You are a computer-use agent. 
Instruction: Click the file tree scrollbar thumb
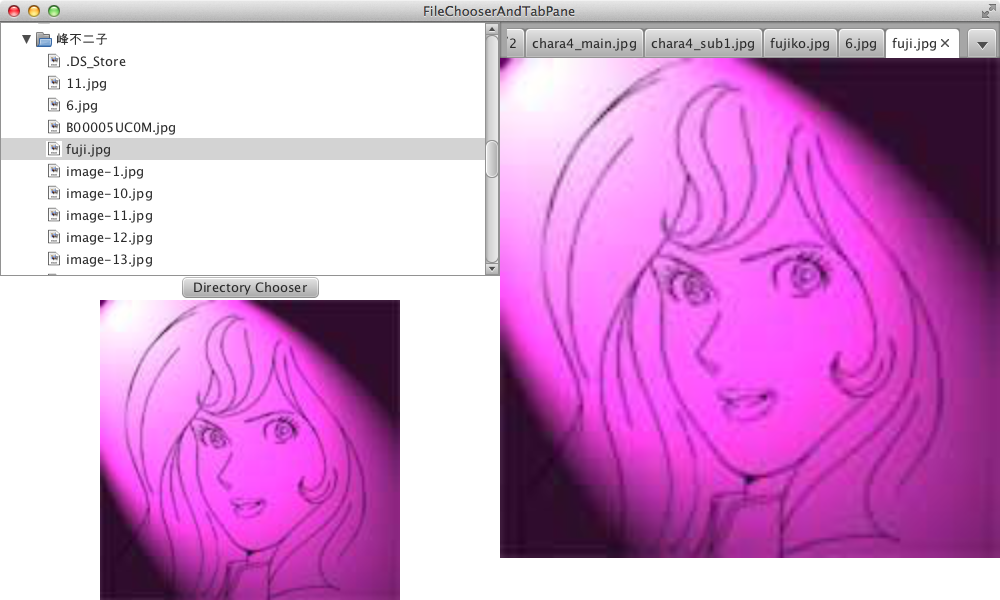point(492,159)
